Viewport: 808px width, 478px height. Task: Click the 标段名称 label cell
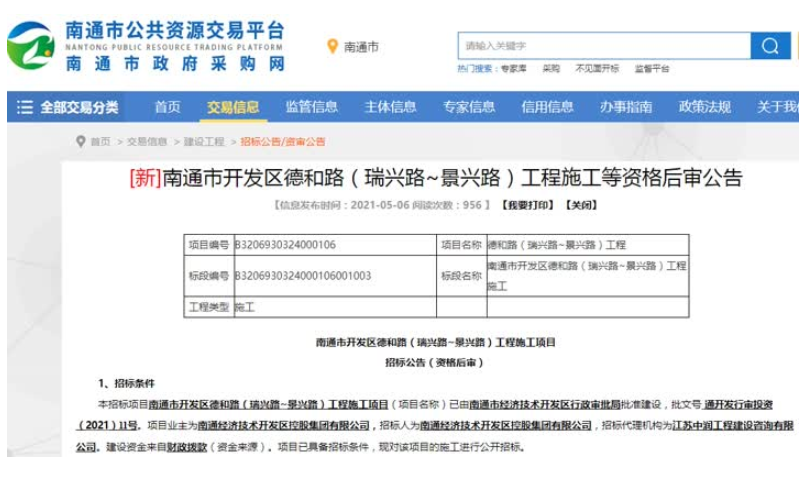click(461, 276)
